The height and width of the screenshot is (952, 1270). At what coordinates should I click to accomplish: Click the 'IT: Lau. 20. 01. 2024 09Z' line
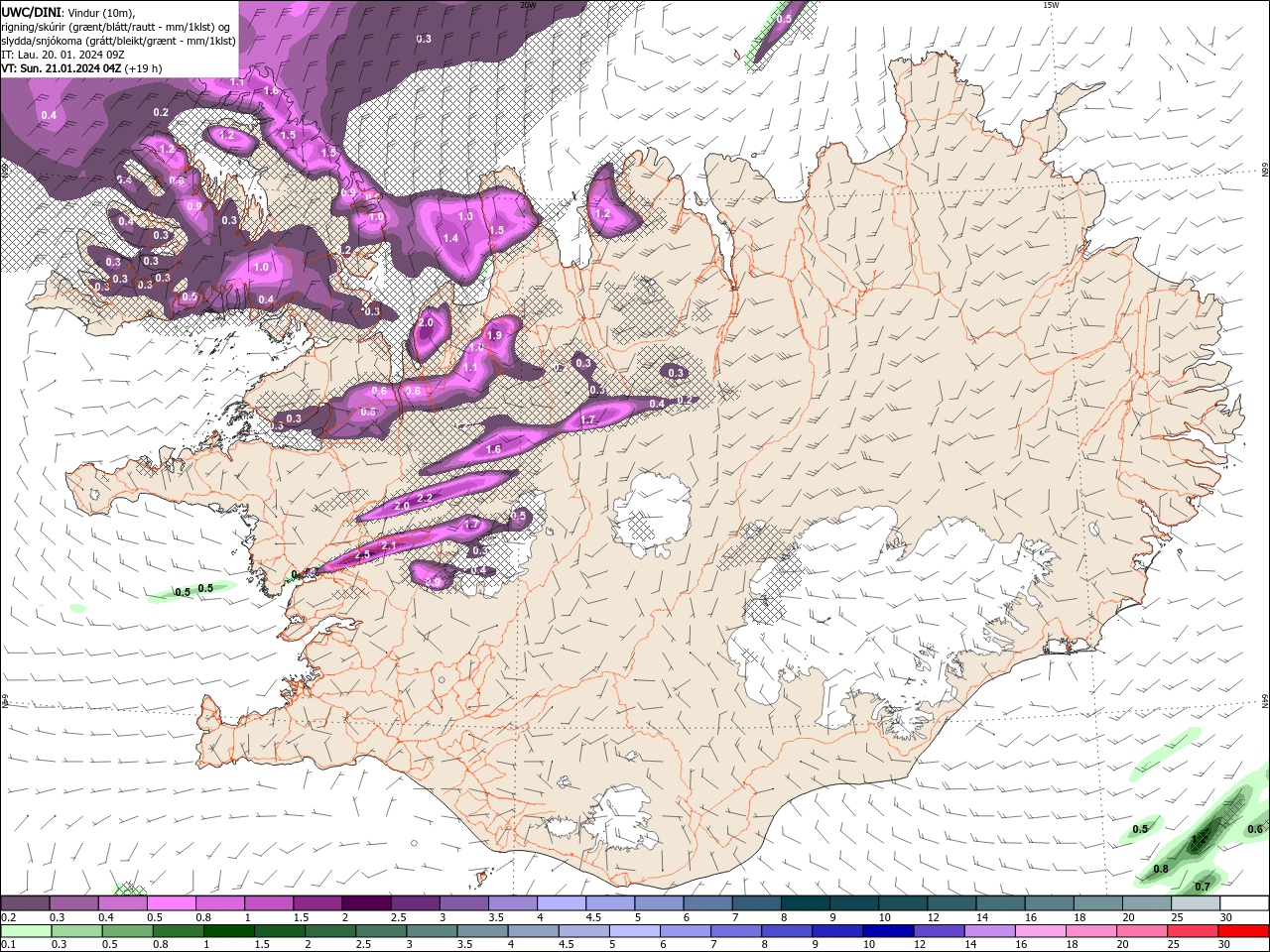point(63,55)
